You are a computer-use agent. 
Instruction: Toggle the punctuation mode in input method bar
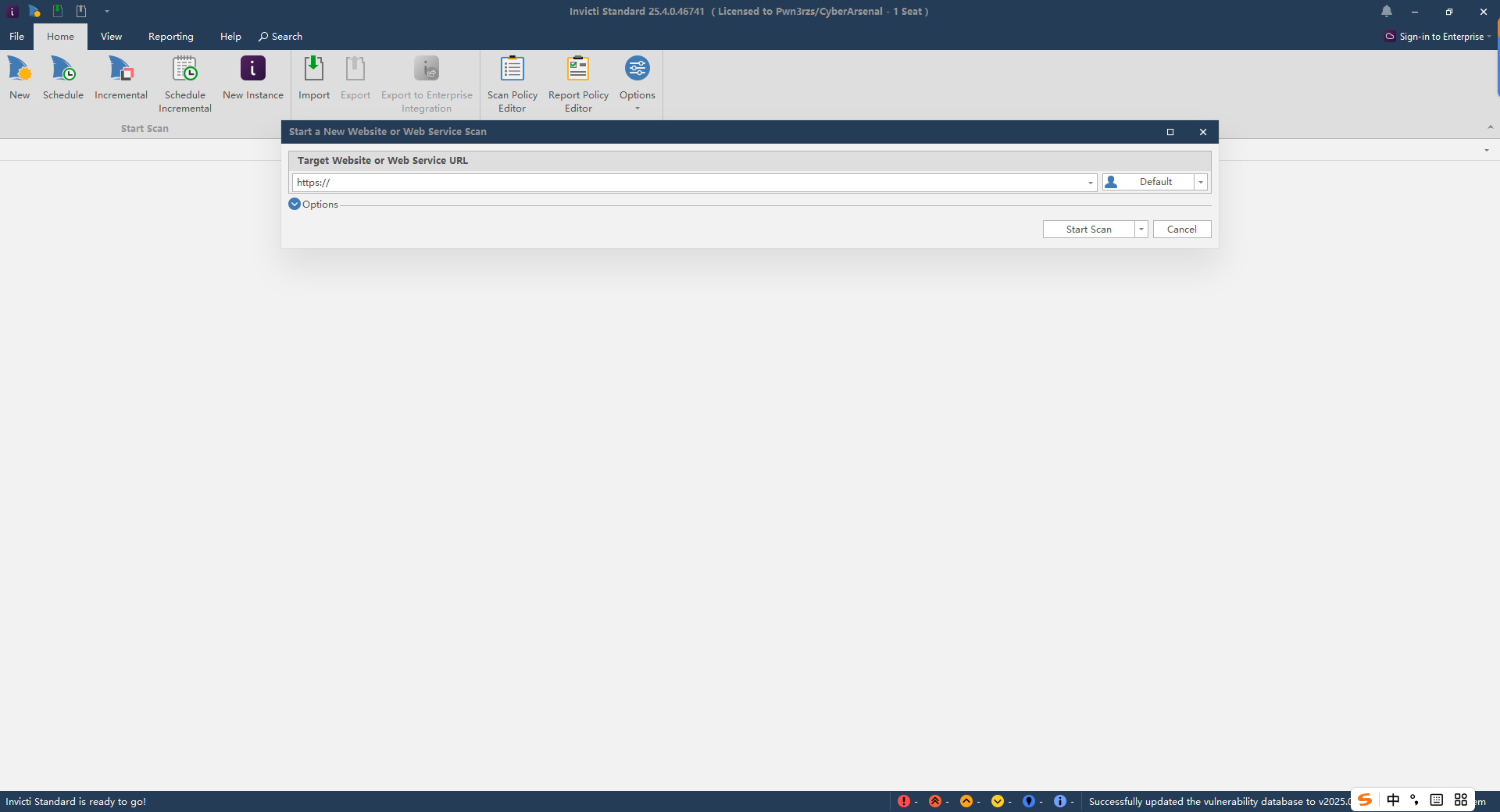point(1415,800)
